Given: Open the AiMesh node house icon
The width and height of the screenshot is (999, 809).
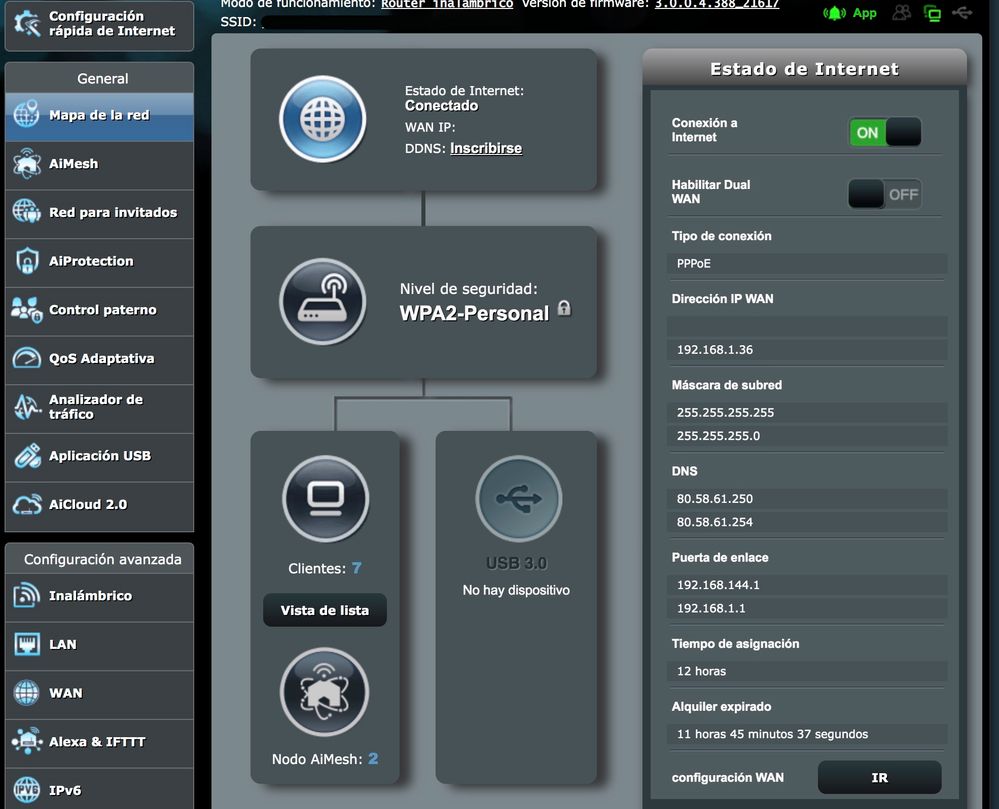Looking at the screenshot, I should click(325, 692).
